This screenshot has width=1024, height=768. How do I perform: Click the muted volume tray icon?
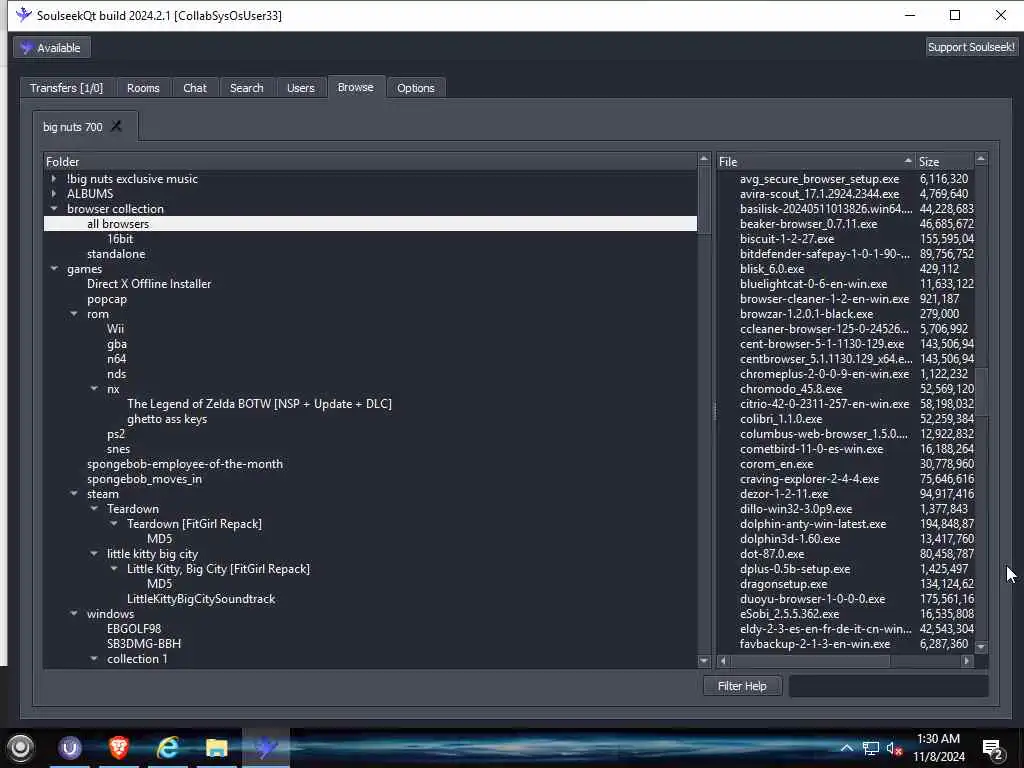[894, 748]
